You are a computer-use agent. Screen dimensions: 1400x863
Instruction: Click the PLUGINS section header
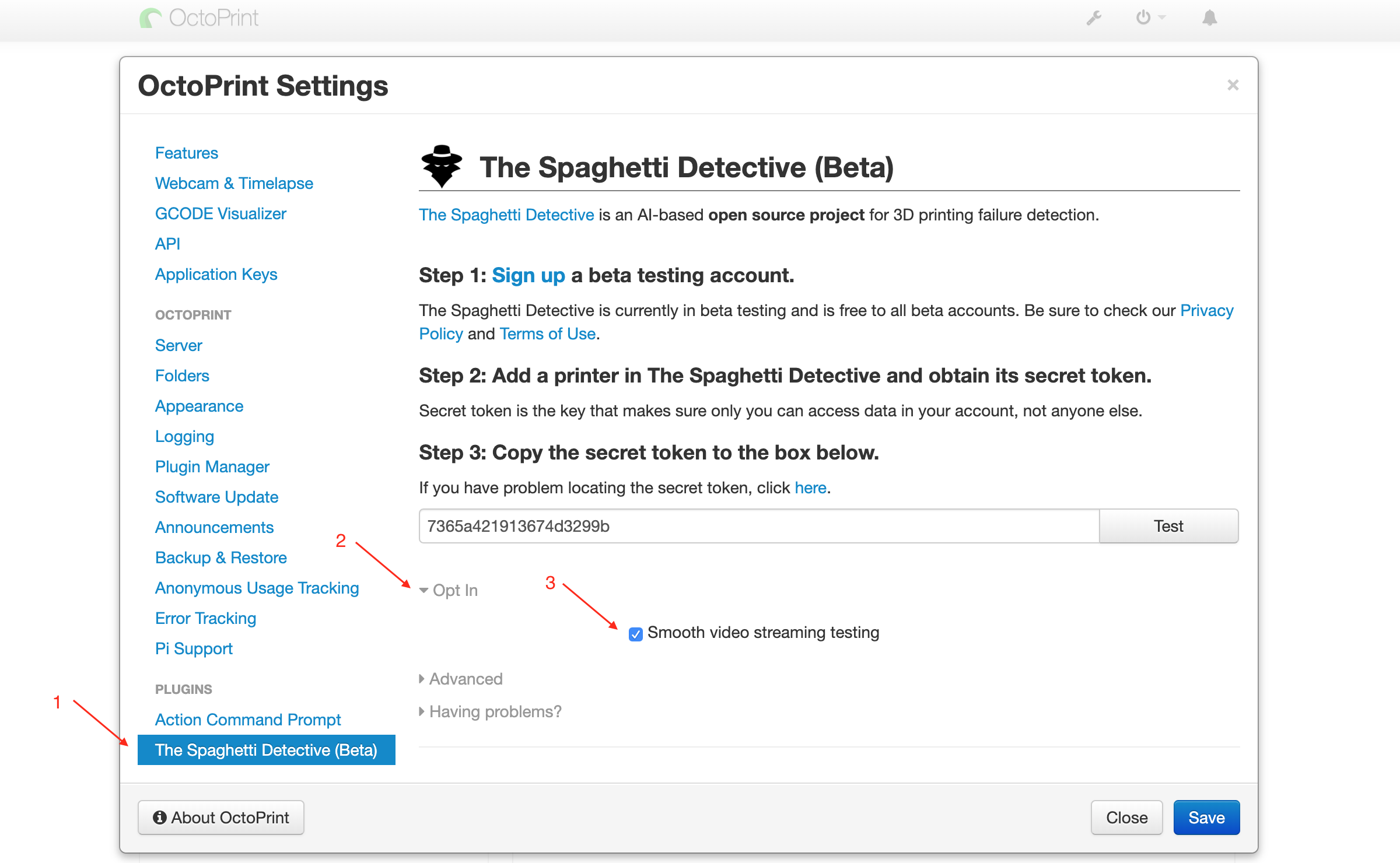(x=184, y=689)
